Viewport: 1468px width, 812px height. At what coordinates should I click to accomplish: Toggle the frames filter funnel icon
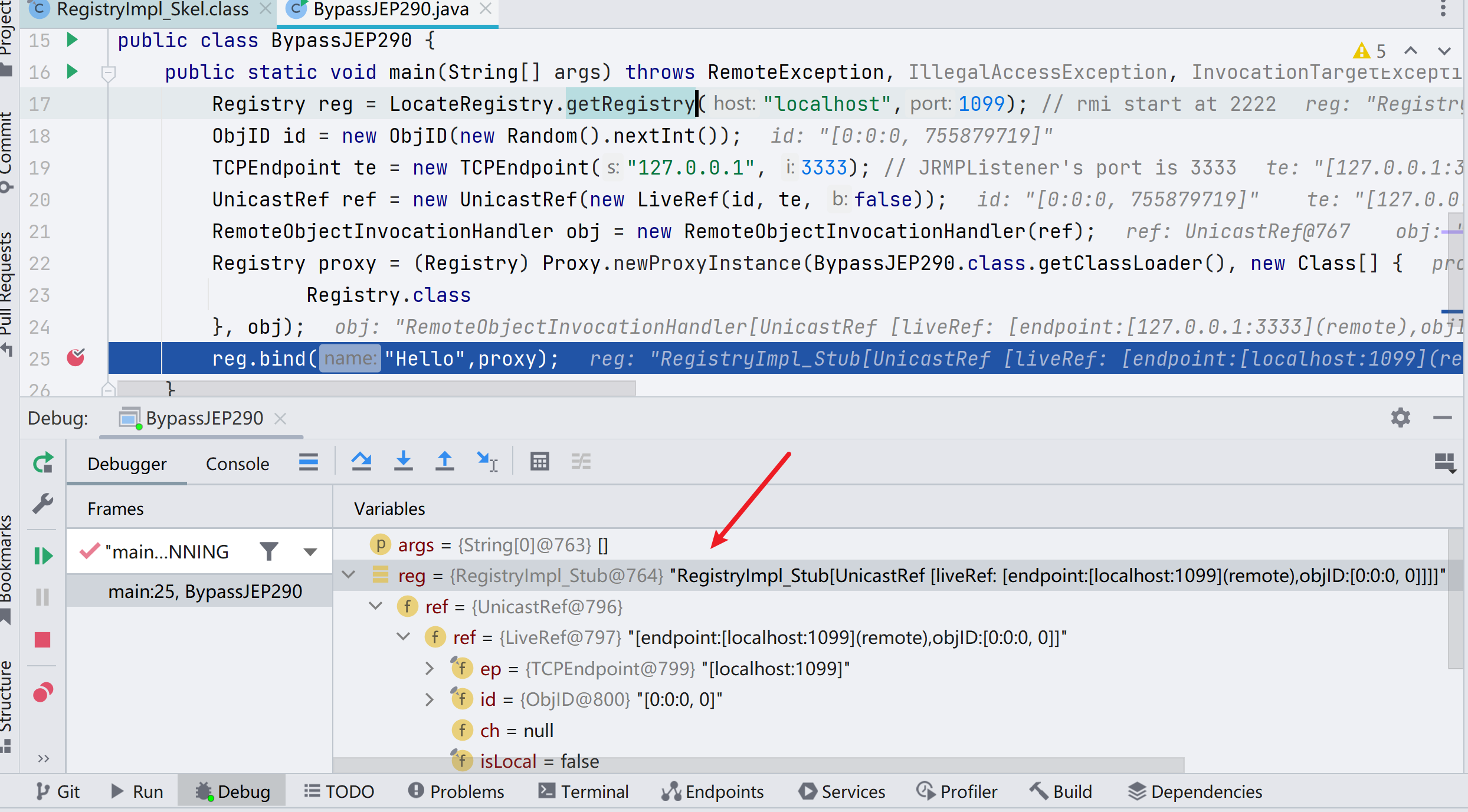pyautogui.click(x=269, y=551)
